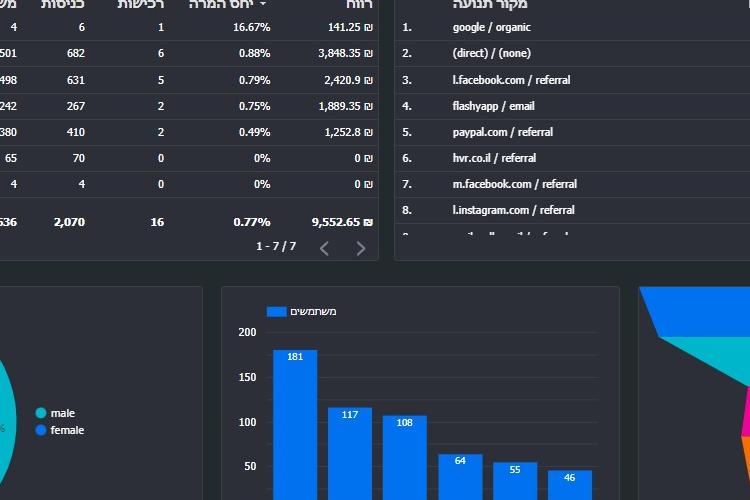Click the 682 visits cell
The image size is (750, 500).
[x=76, y=53]
